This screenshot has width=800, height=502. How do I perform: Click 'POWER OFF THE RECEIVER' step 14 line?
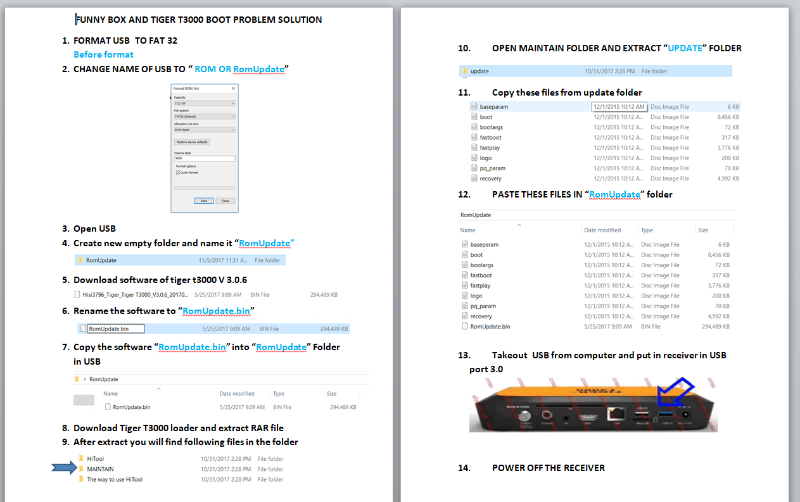point(548,468)
